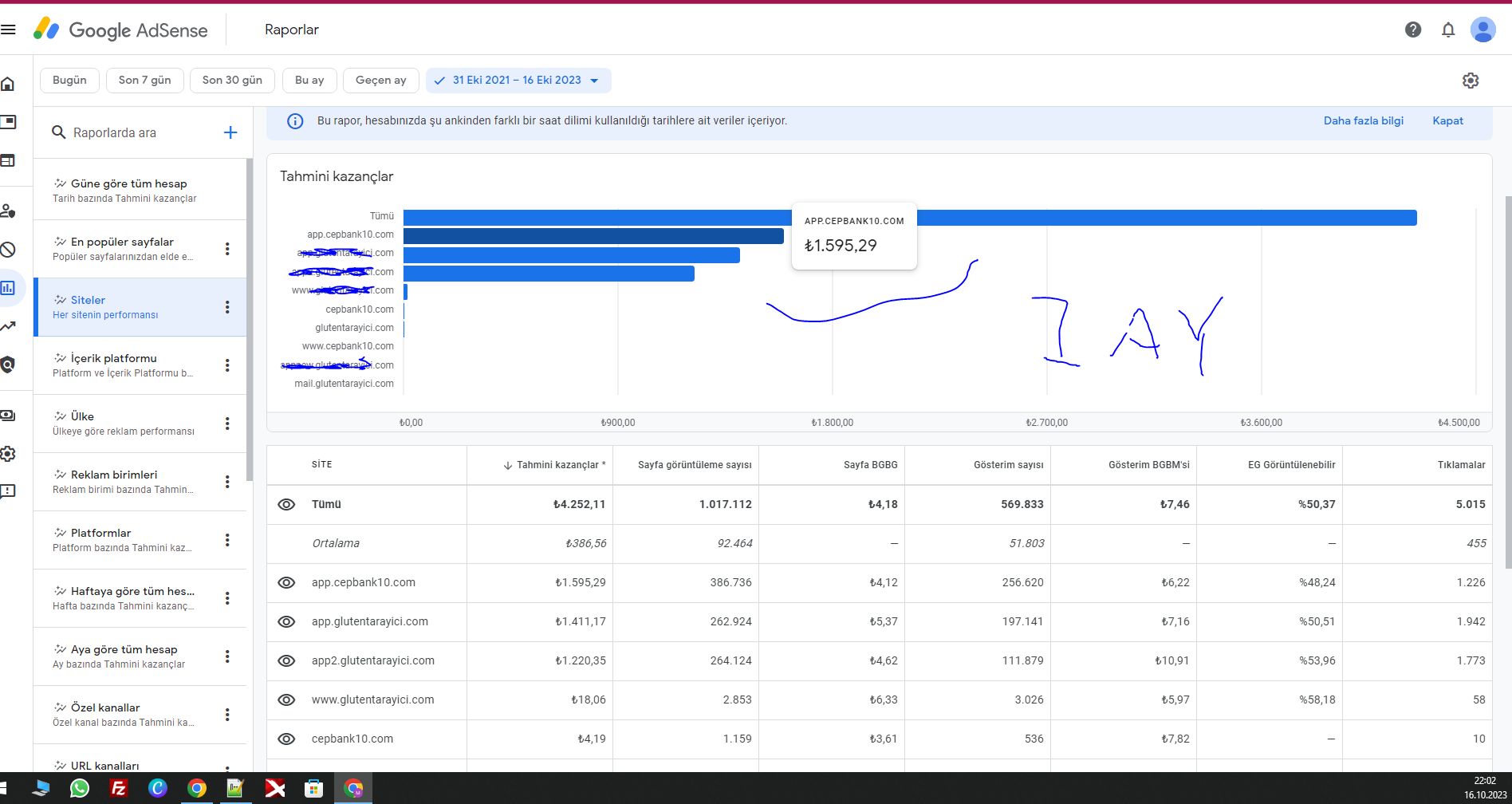This screenshot has height=804, width=1512.
Task: Open options menu for Haftaya göre report
Action: pos(227,598)
